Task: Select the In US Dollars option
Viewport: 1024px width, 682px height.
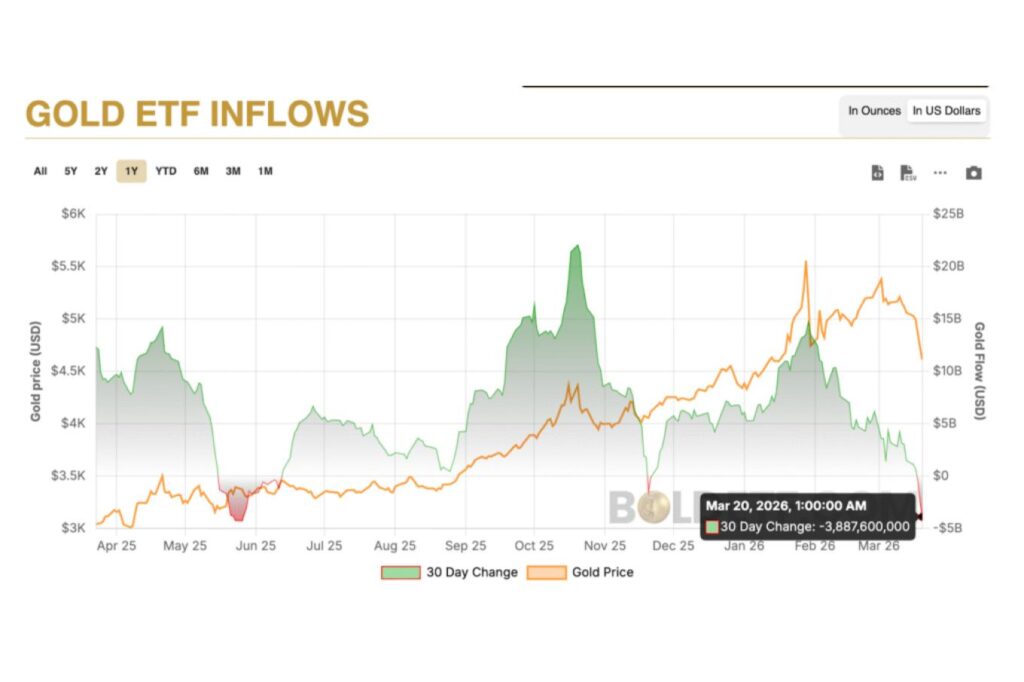Action: coord(946,111)
